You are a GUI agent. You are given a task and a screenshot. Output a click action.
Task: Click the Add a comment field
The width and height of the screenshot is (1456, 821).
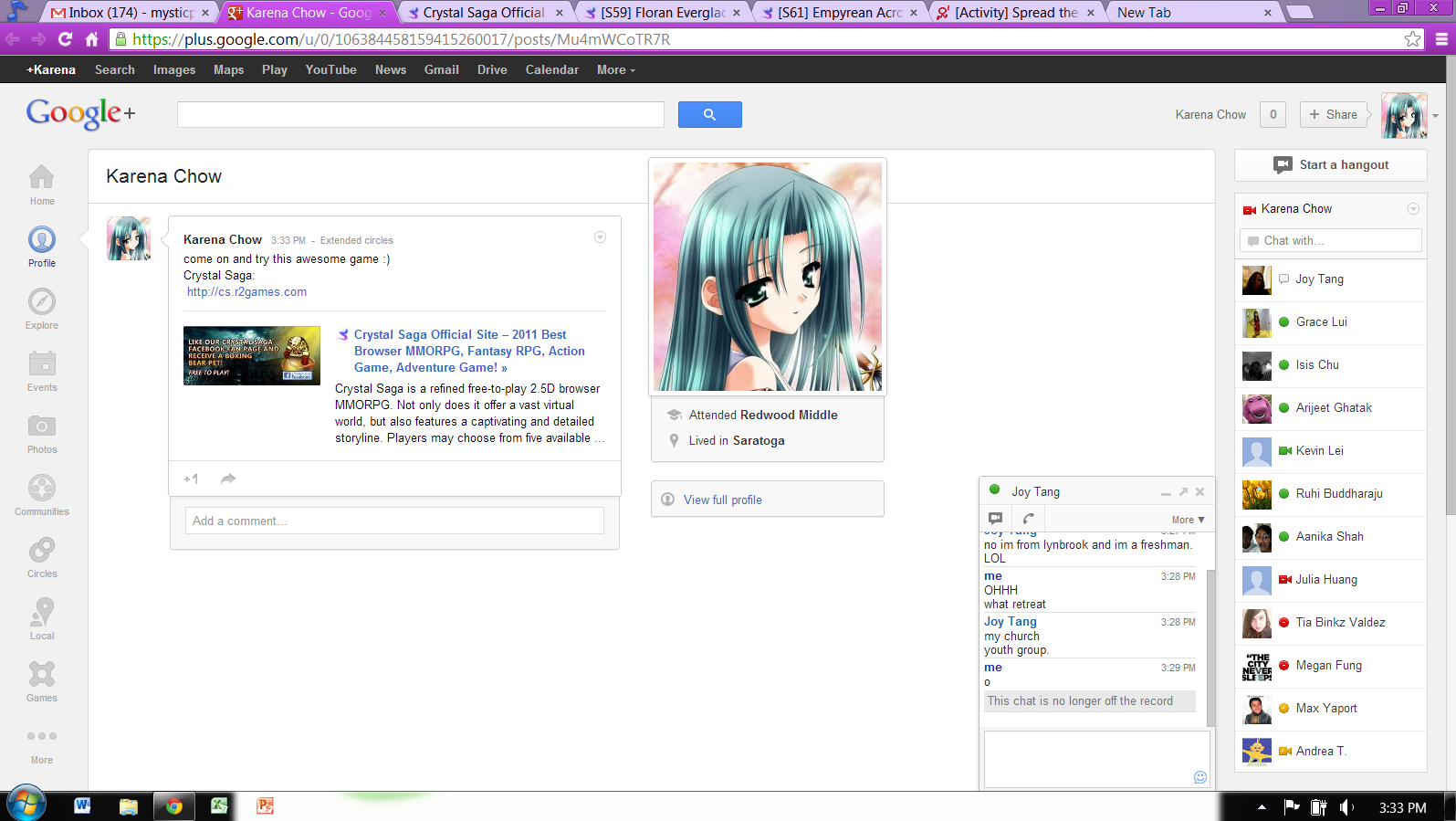coord(394,521)
